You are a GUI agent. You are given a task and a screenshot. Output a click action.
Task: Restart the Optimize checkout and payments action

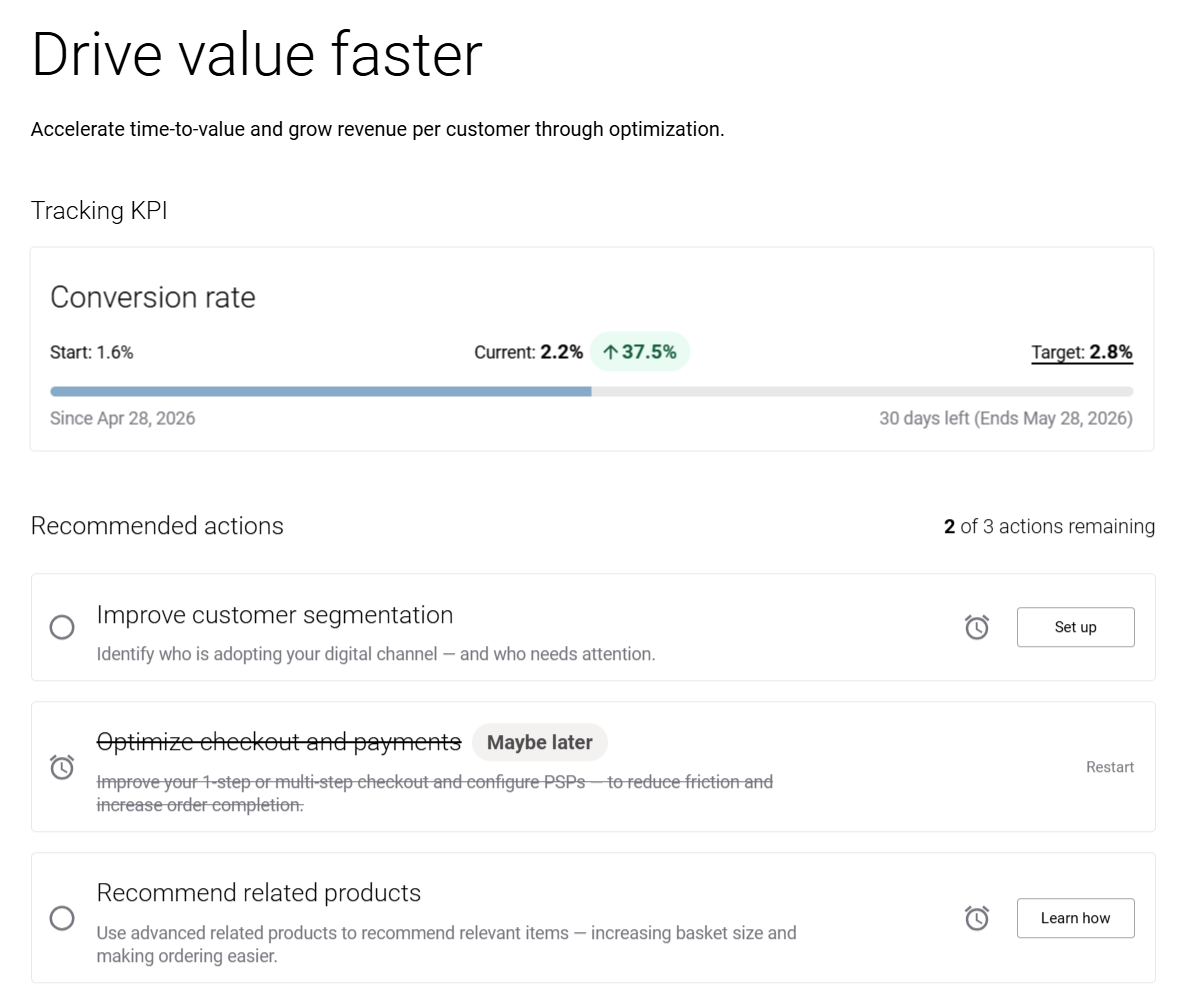tap(1109, 767)
